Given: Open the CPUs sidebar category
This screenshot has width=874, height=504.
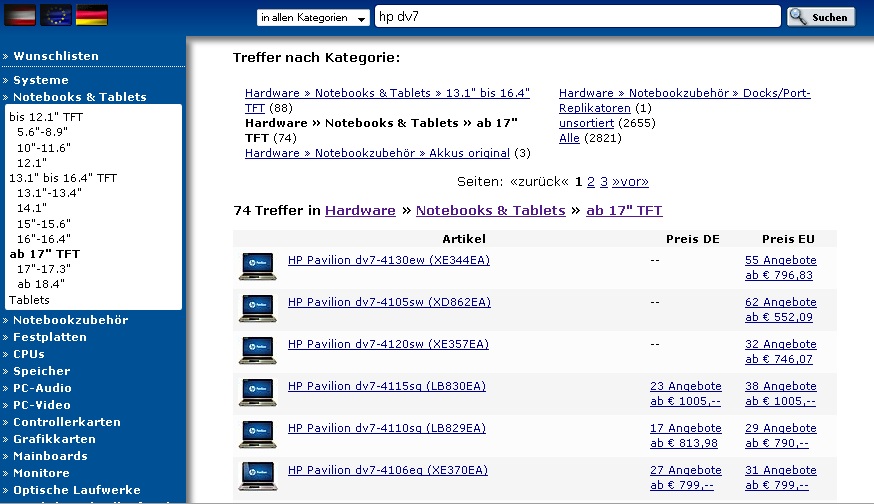Looking at the screenshot, I should (x=28, y=353).
